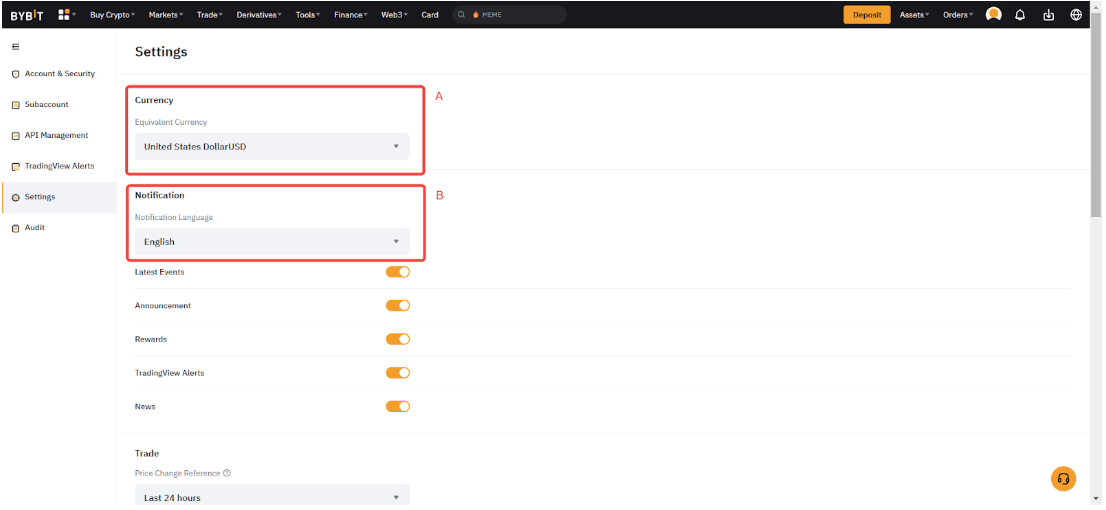Collapse the sidebar with hamburger icon

click(x=15, y=47)
